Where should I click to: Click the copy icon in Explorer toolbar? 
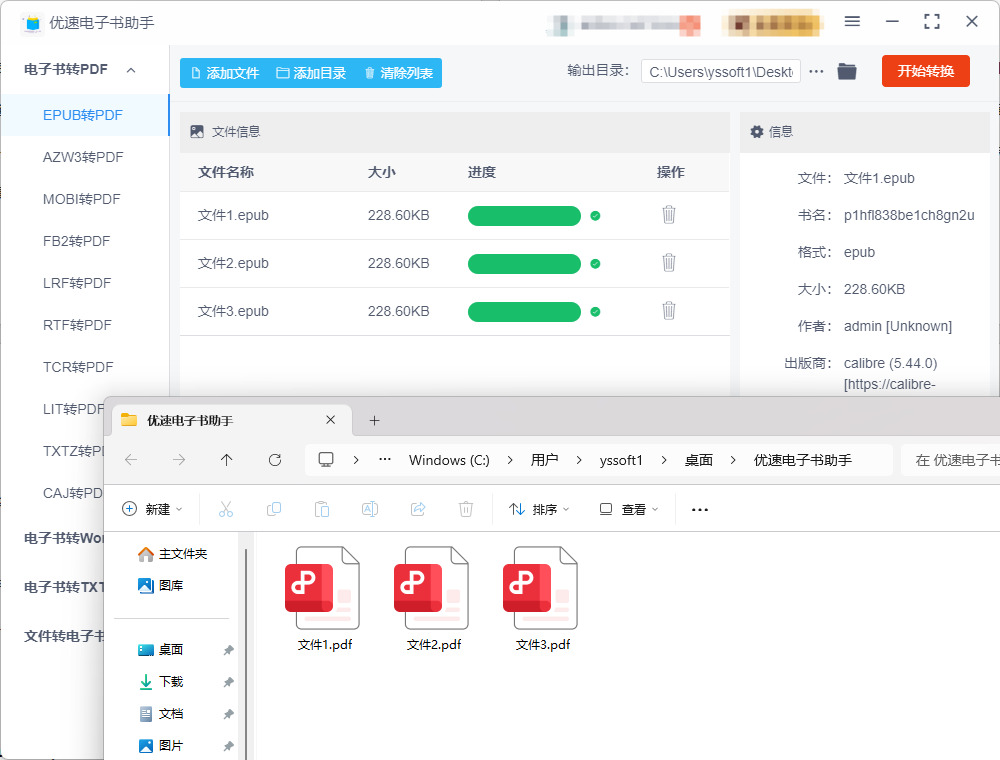(x=274, y=509)
